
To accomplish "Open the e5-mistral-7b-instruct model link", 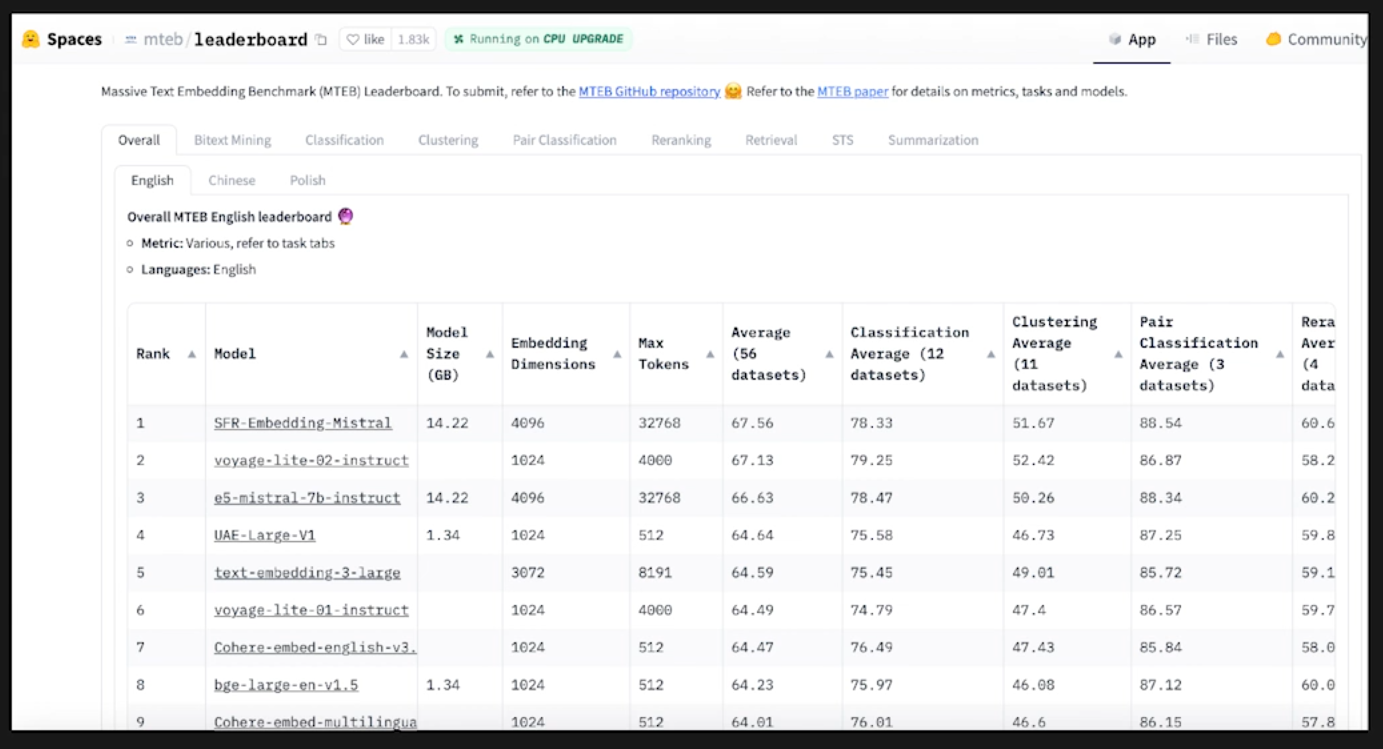I will click(307, 498).
